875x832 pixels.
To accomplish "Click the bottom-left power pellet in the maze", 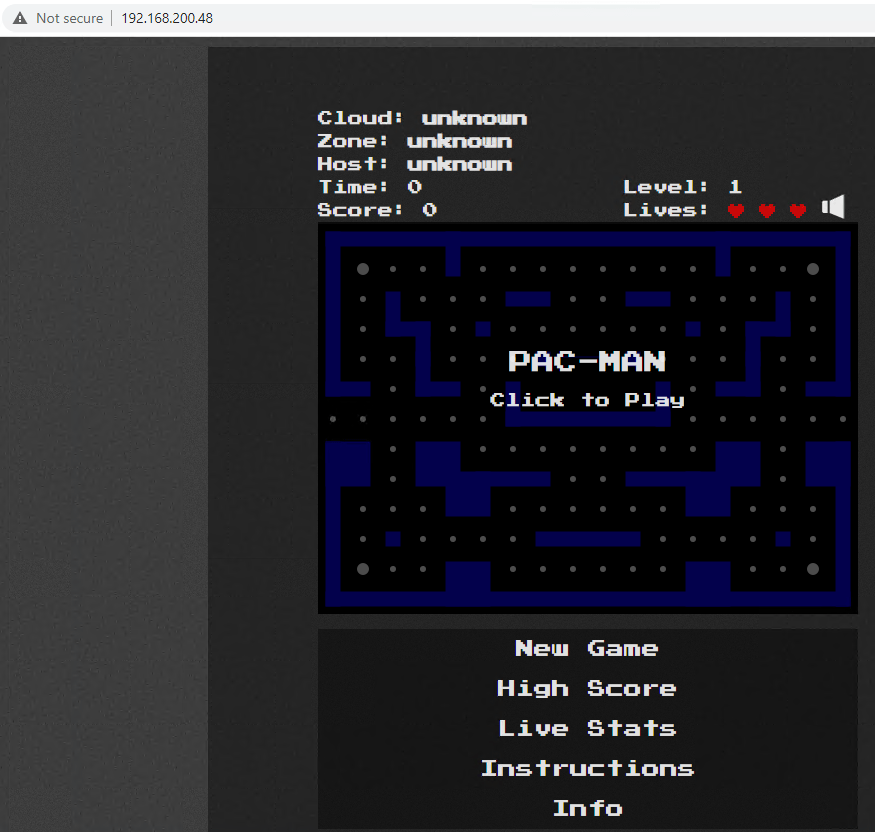I will point(363,569).
